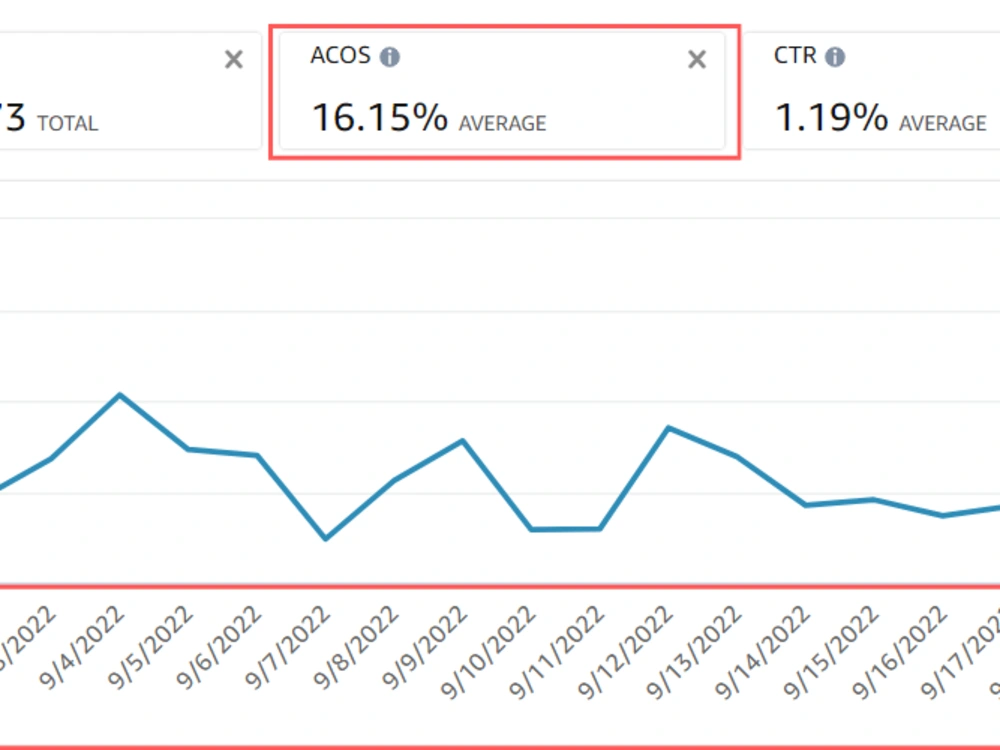Viewport: 1000px width, 750px height.
Task: Click the 9/5/2022 axis date label
Action: click(150, 648)
